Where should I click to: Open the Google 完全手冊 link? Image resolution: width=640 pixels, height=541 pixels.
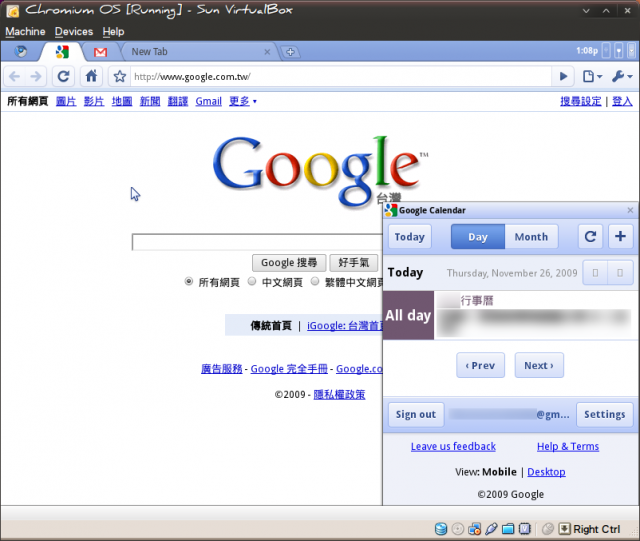pos(289,369)
